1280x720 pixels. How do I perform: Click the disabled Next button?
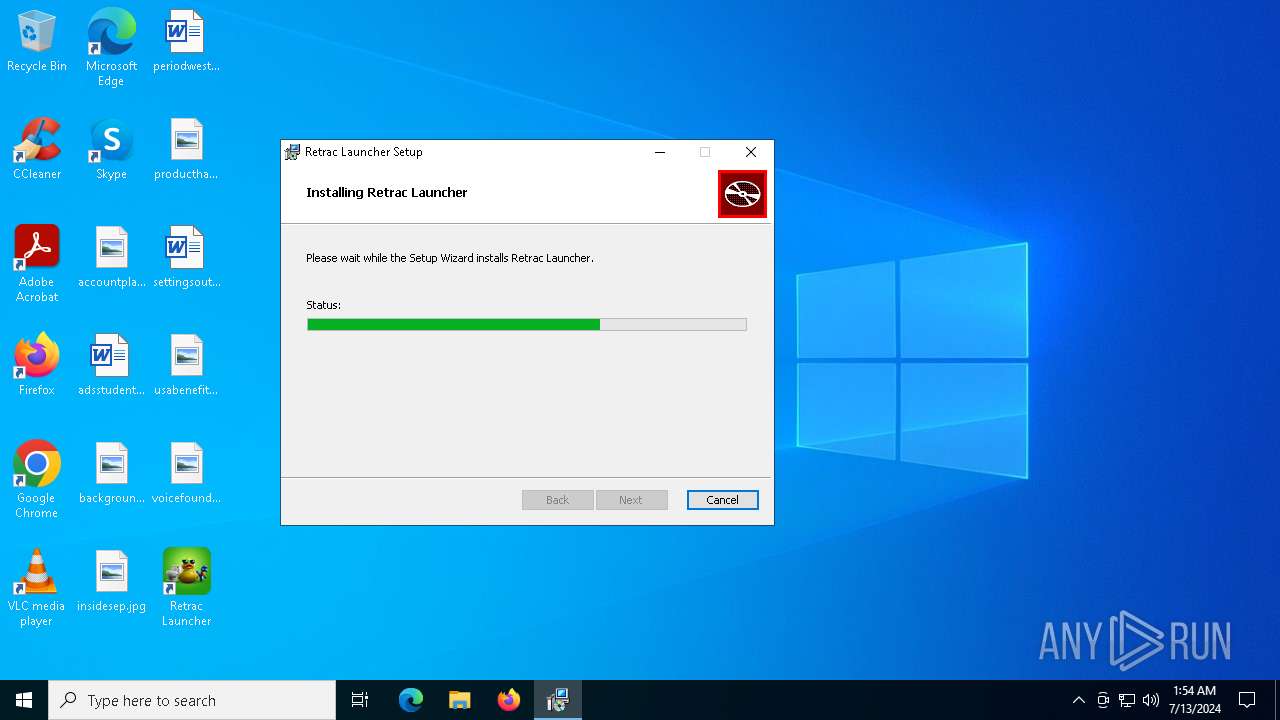(x=631, y=500)
